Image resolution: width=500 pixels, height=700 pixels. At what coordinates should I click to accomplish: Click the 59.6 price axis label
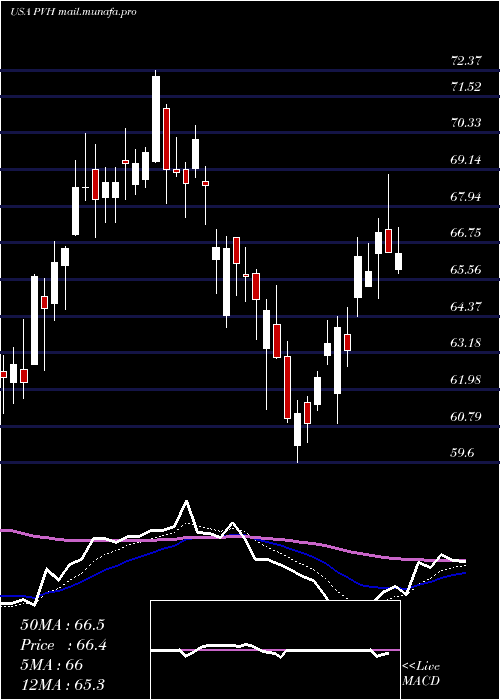[462, 453]
